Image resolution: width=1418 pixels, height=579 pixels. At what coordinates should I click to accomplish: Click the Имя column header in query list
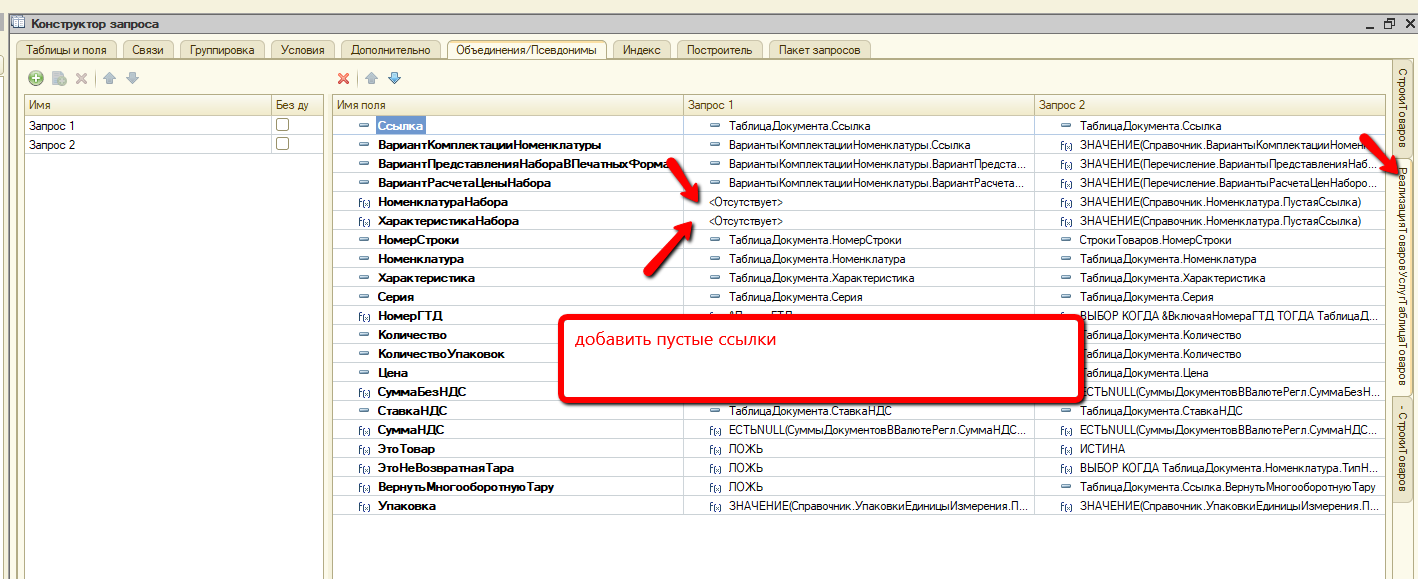tap(148, 105)
